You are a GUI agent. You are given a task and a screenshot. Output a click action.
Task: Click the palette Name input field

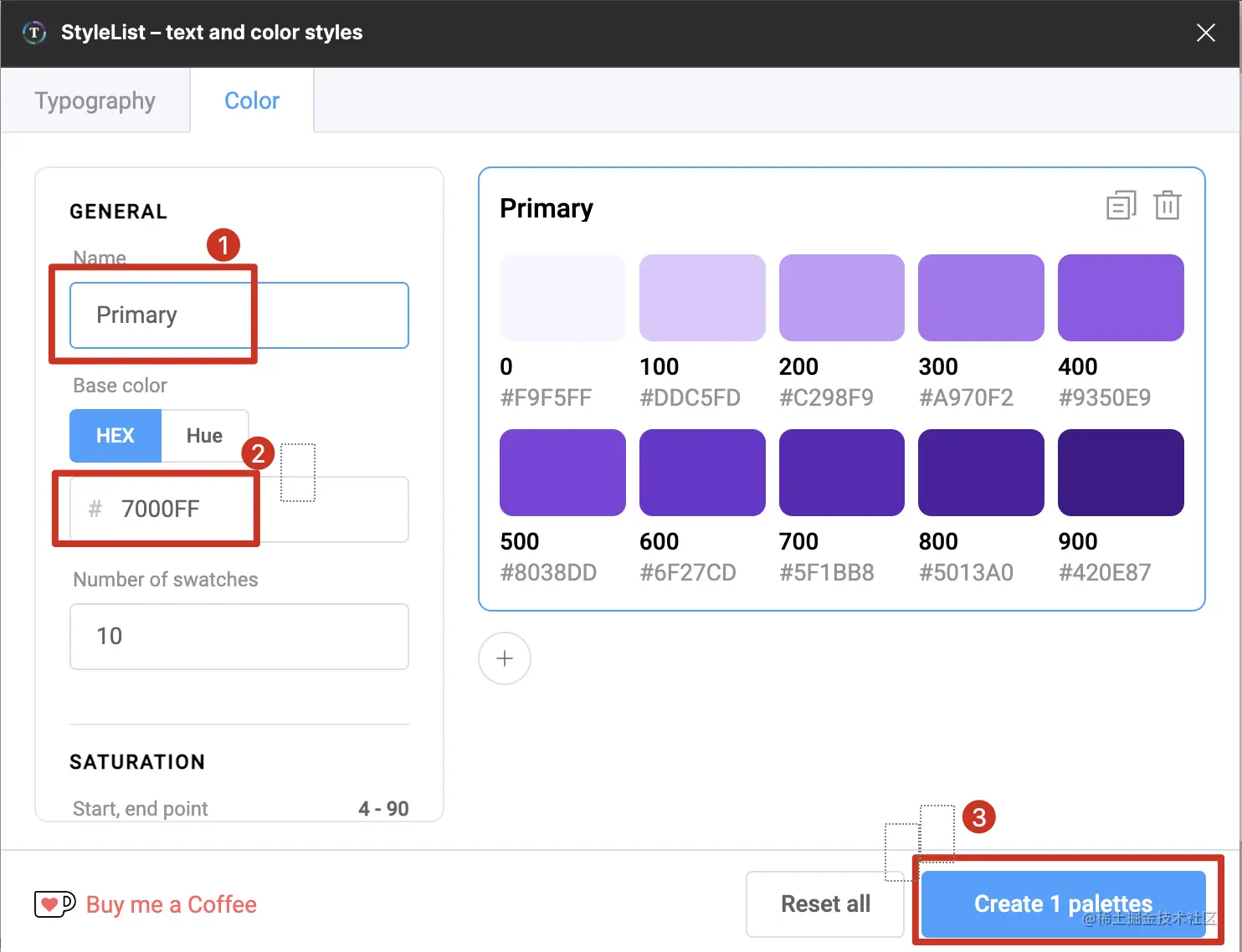(x=239, y=315)
